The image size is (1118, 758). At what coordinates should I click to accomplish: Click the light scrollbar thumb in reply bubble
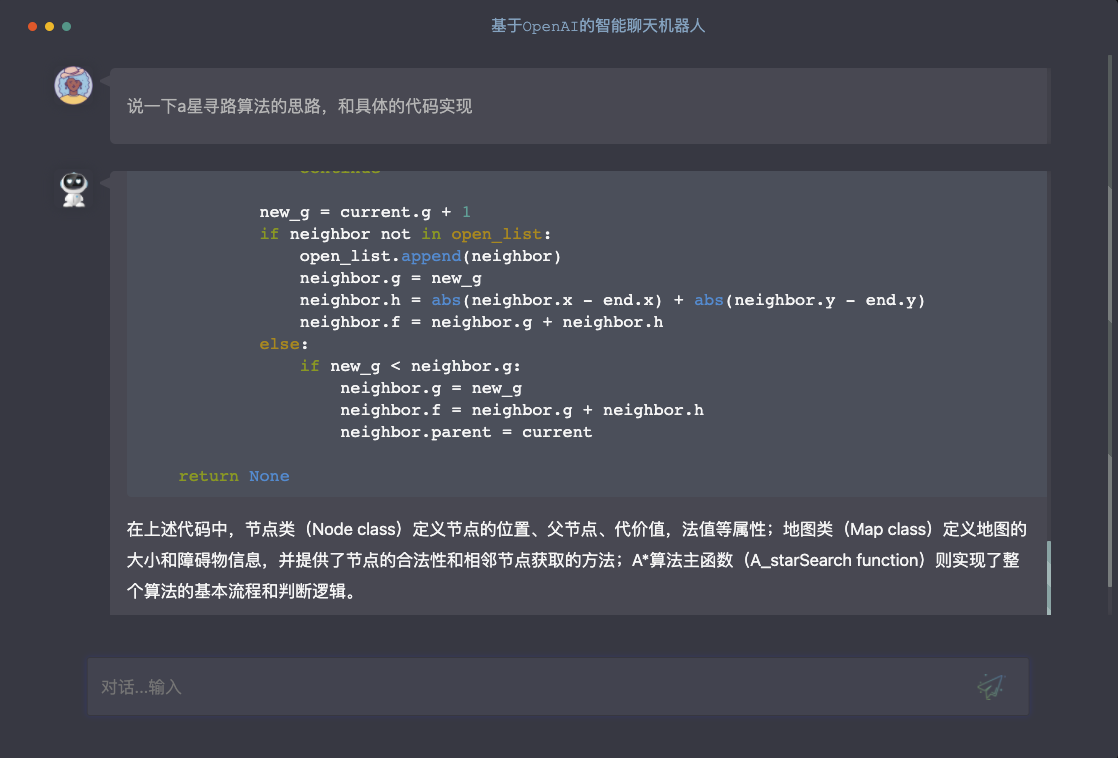(1048, 577)
